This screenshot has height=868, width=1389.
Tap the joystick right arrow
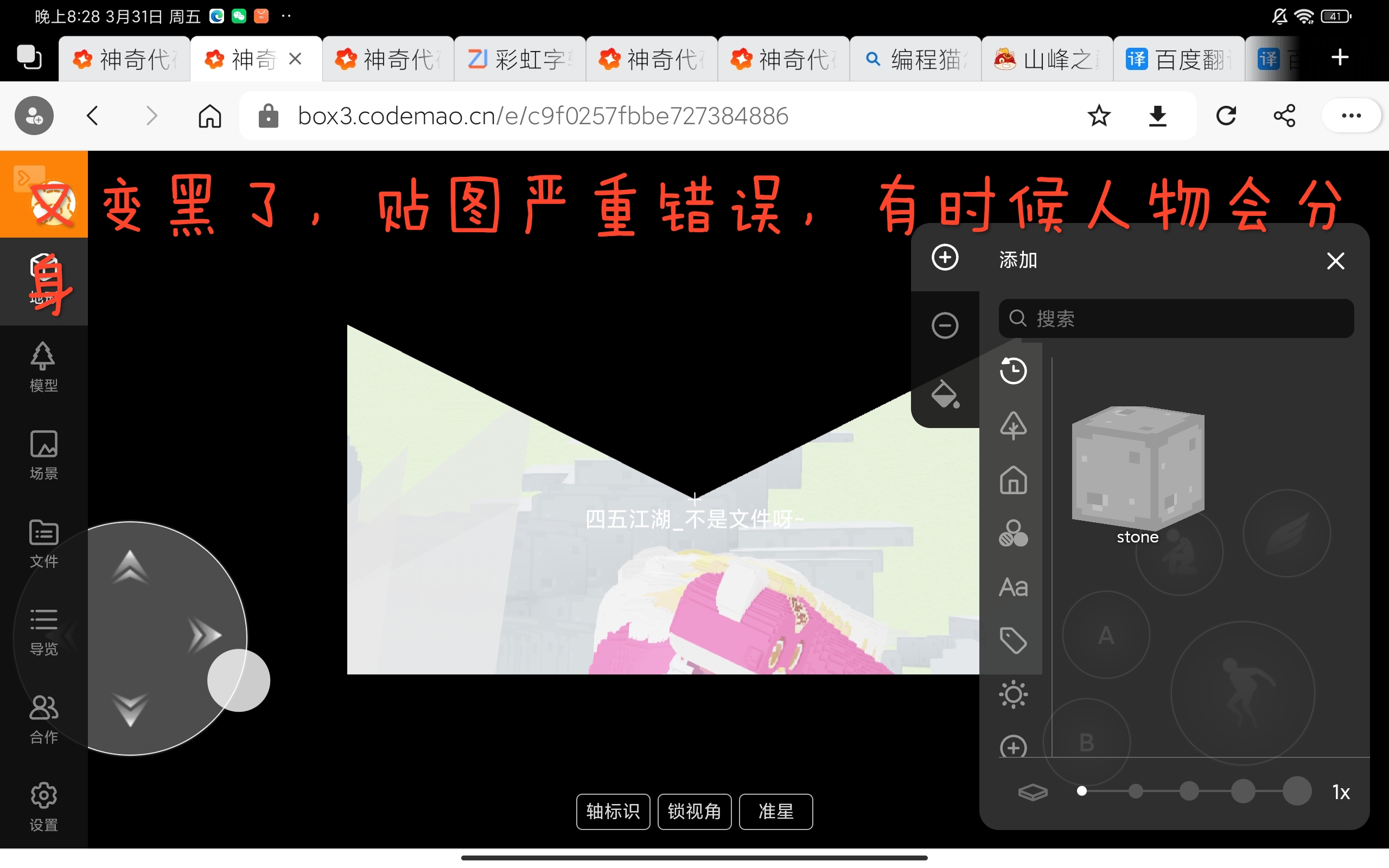(205, 635)
